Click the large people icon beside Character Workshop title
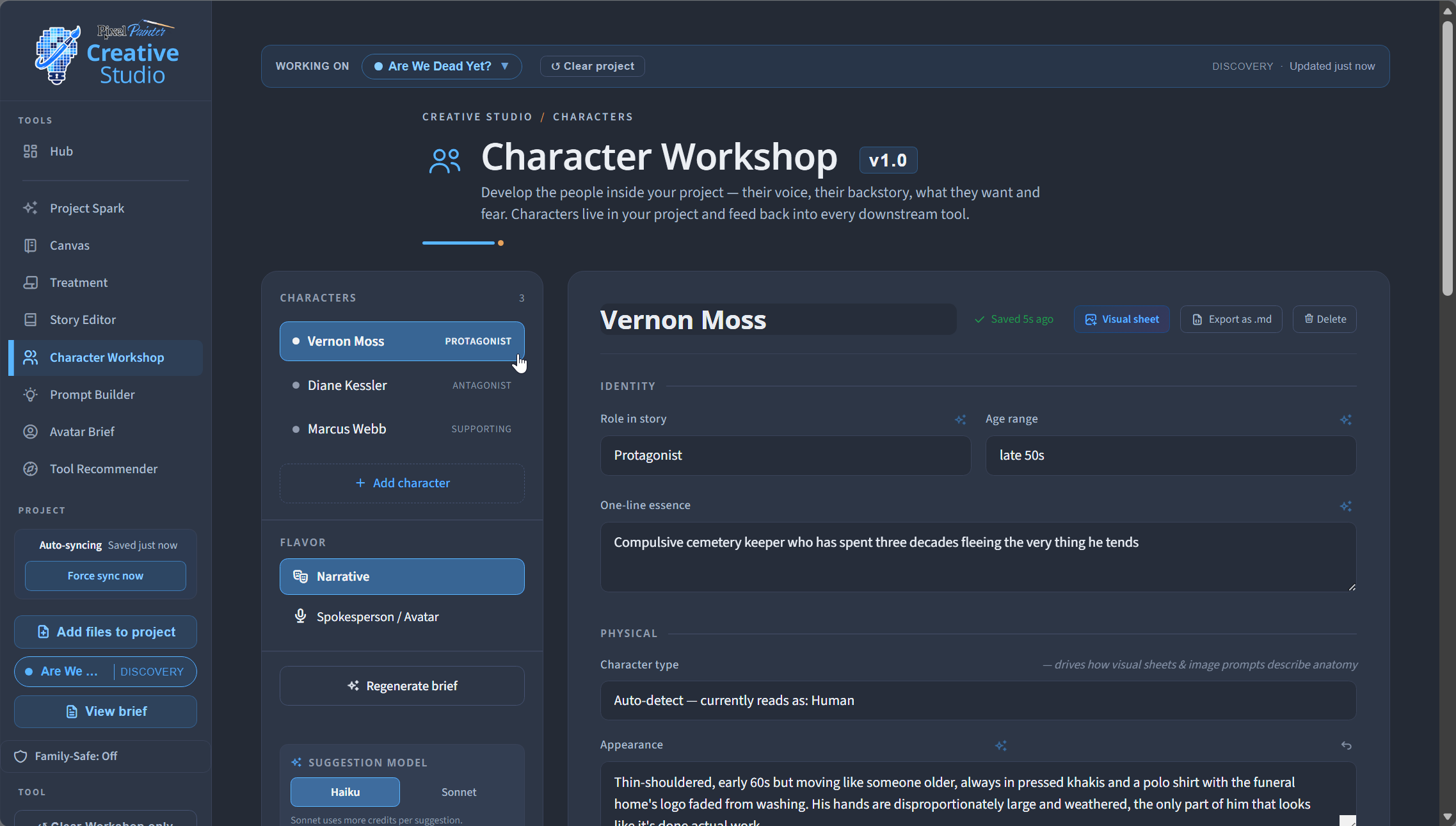The height and width of the screenshot is (826, 1456). 445,161
